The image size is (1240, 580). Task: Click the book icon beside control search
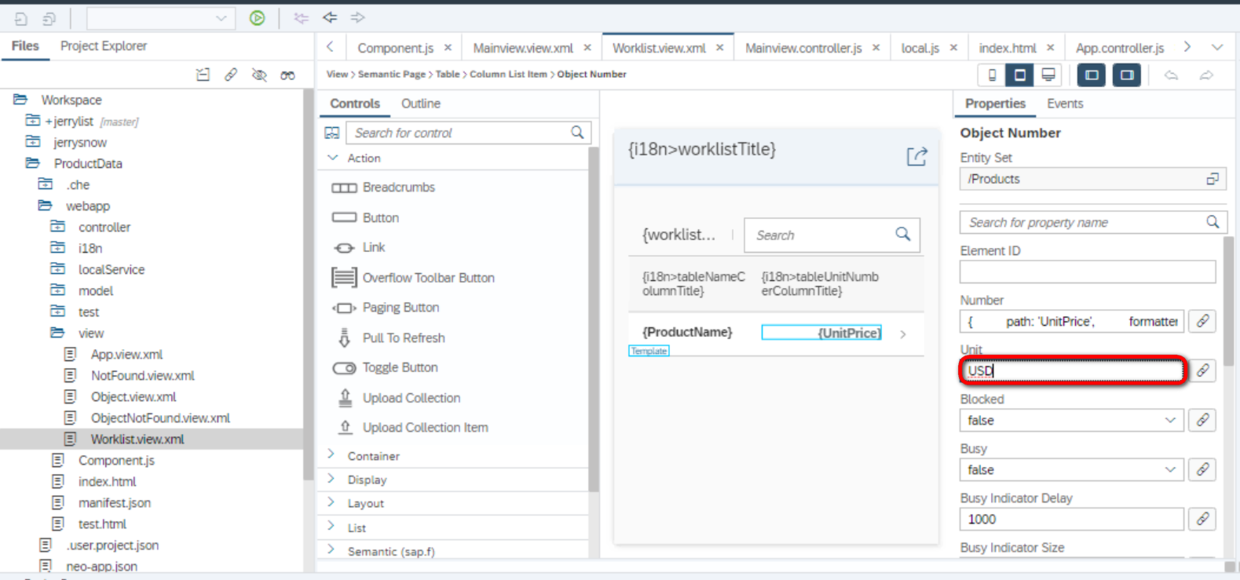333,132
